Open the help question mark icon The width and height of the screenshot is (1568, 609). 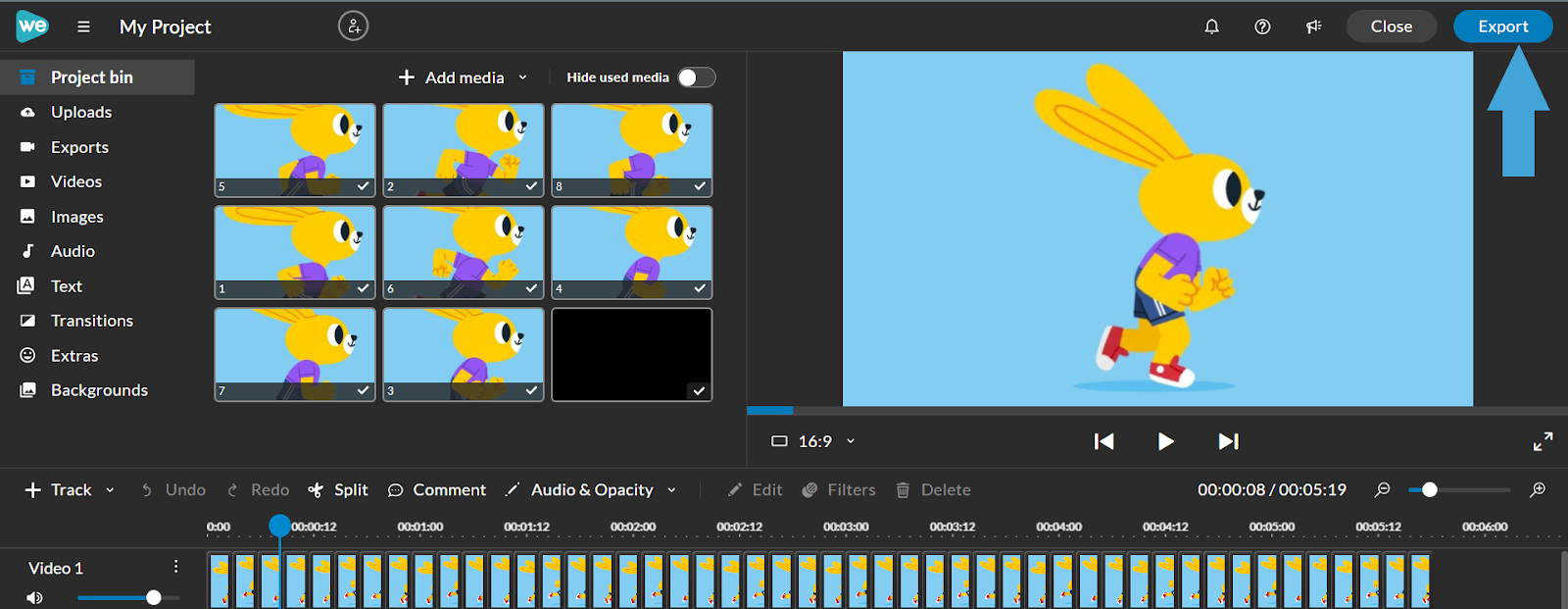pos(1262,26)
